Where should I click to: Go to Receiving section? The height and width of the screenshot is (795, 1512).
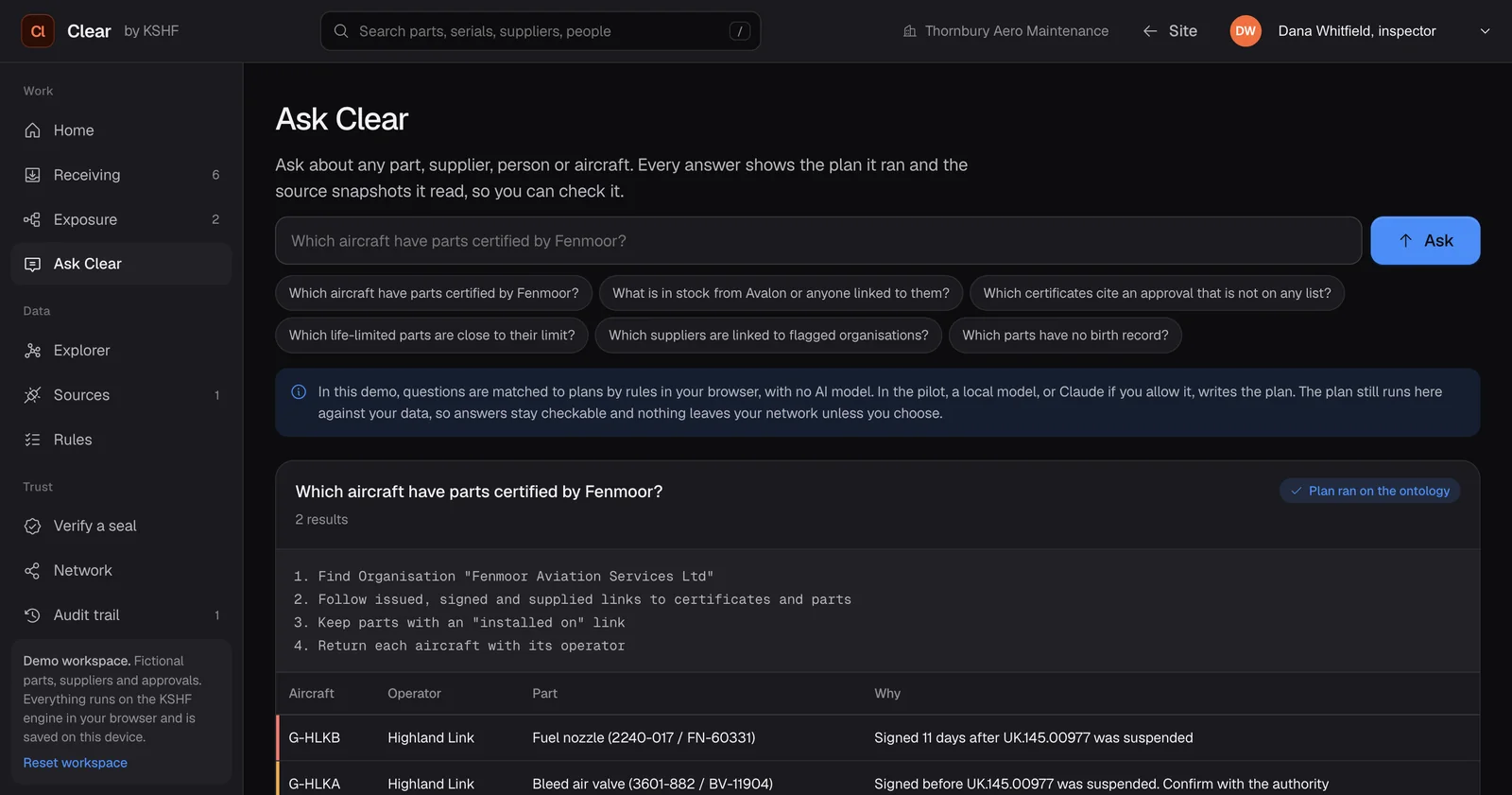[x=121, y=175]
